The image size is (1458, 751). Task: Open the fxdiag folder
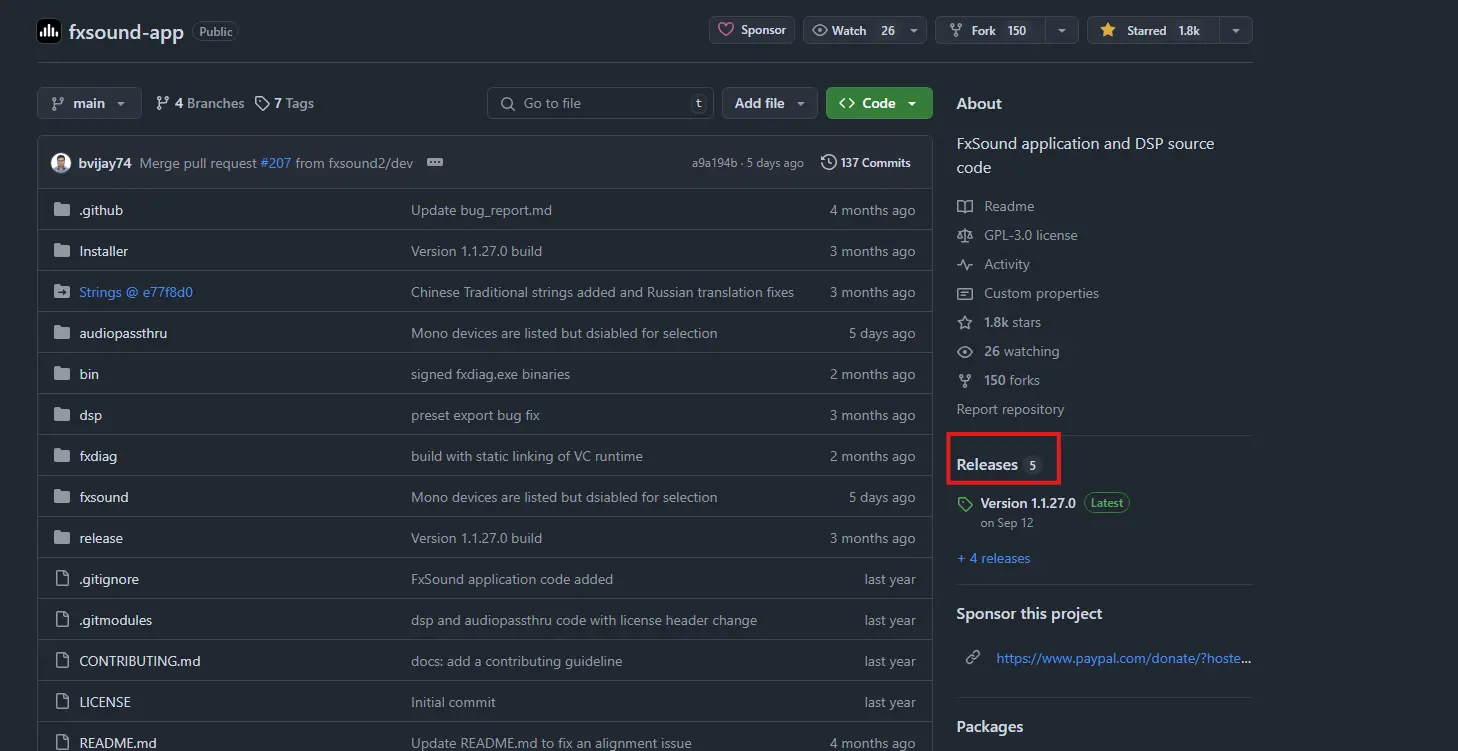98,456
